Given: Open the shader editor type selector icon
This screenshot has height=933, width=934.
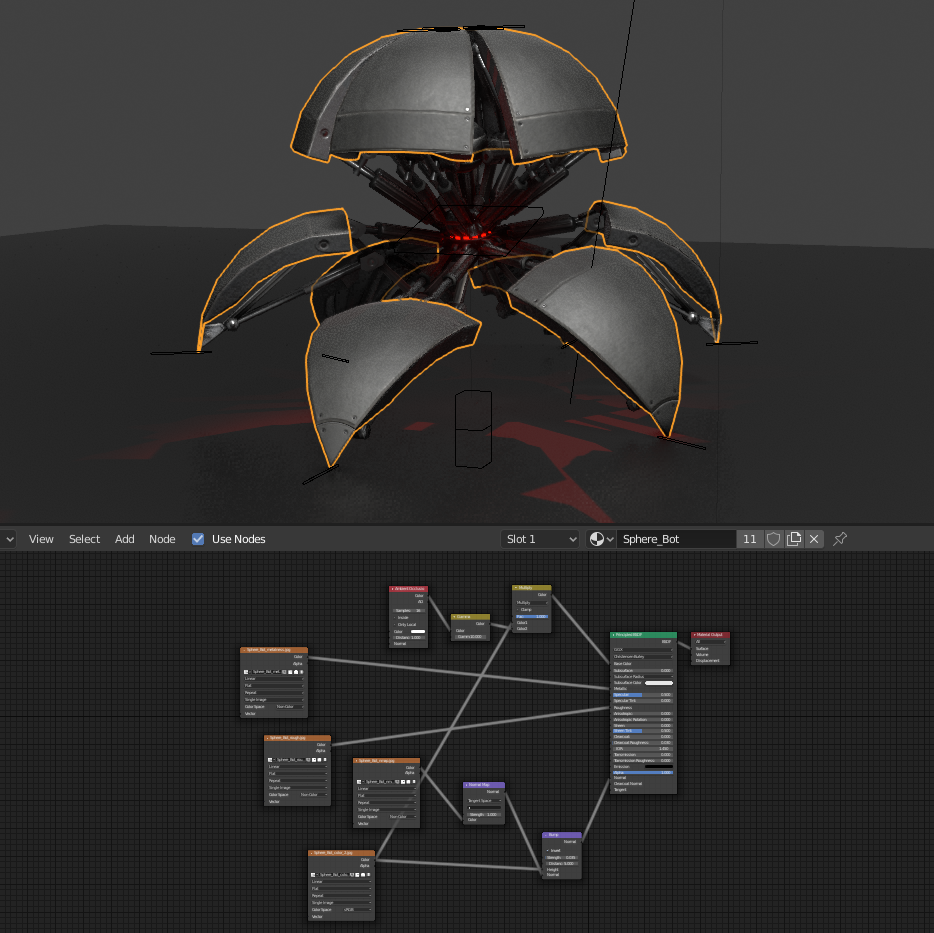Looking at the screenshot, I should (8, 539).
